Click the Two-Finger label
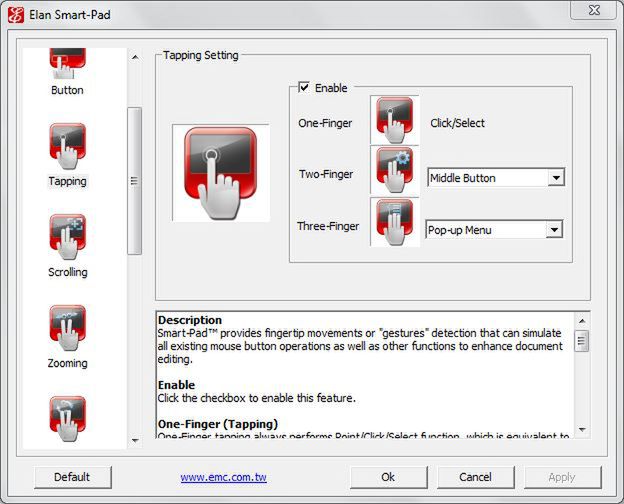The width and height of the screenshot is (624, 504). pyautogui.click(x=326, y=174)
